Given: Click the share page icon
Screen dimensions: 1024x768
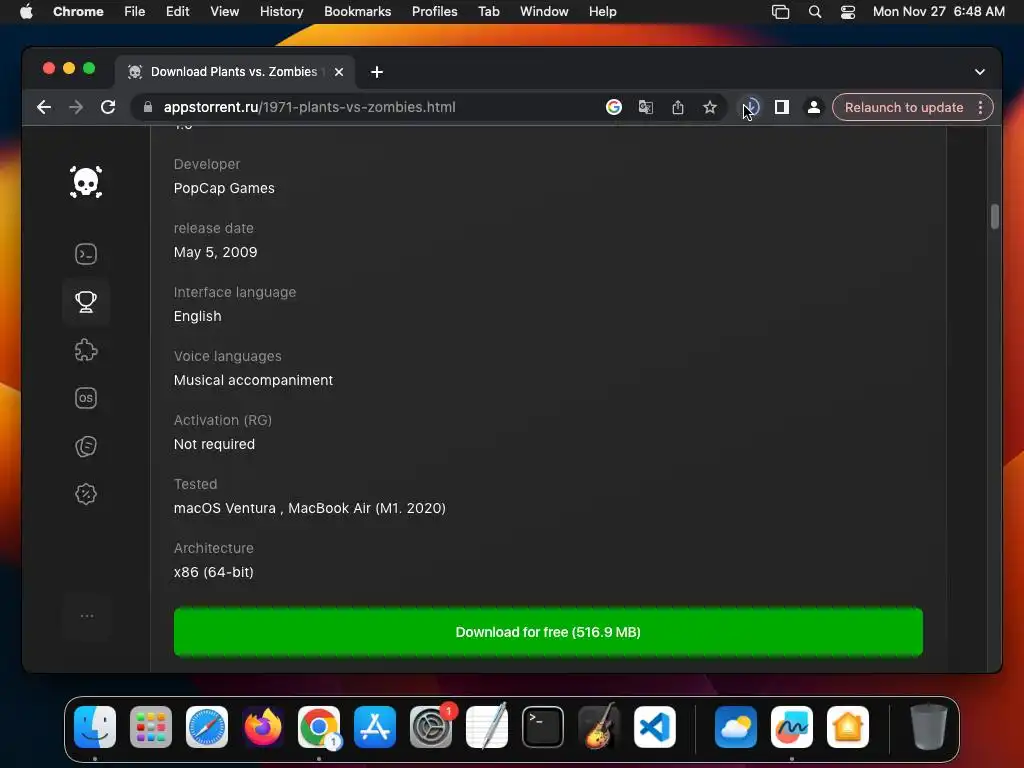Looking at the screenshot, I should click(678, 107).
